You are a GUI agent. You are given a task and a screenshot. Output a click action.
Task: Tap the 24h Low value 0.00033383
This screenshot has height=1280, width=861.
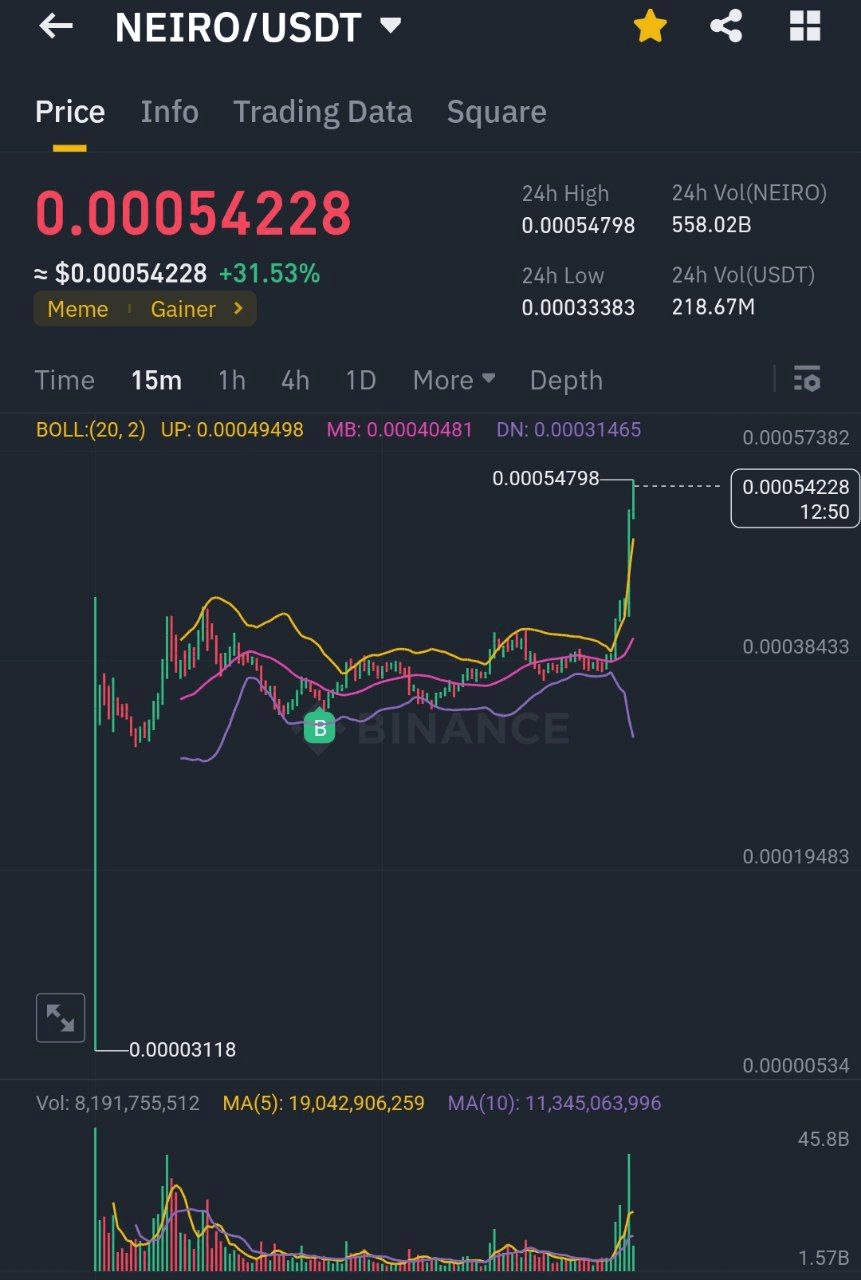(578, 307)
